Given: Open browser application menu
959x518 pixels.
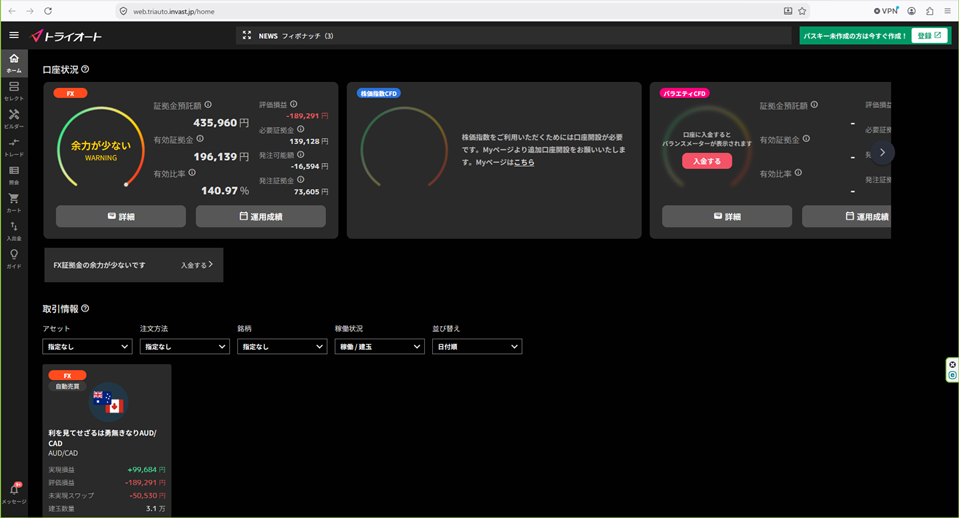Looking at the screenshot, I should coord(947,11).
